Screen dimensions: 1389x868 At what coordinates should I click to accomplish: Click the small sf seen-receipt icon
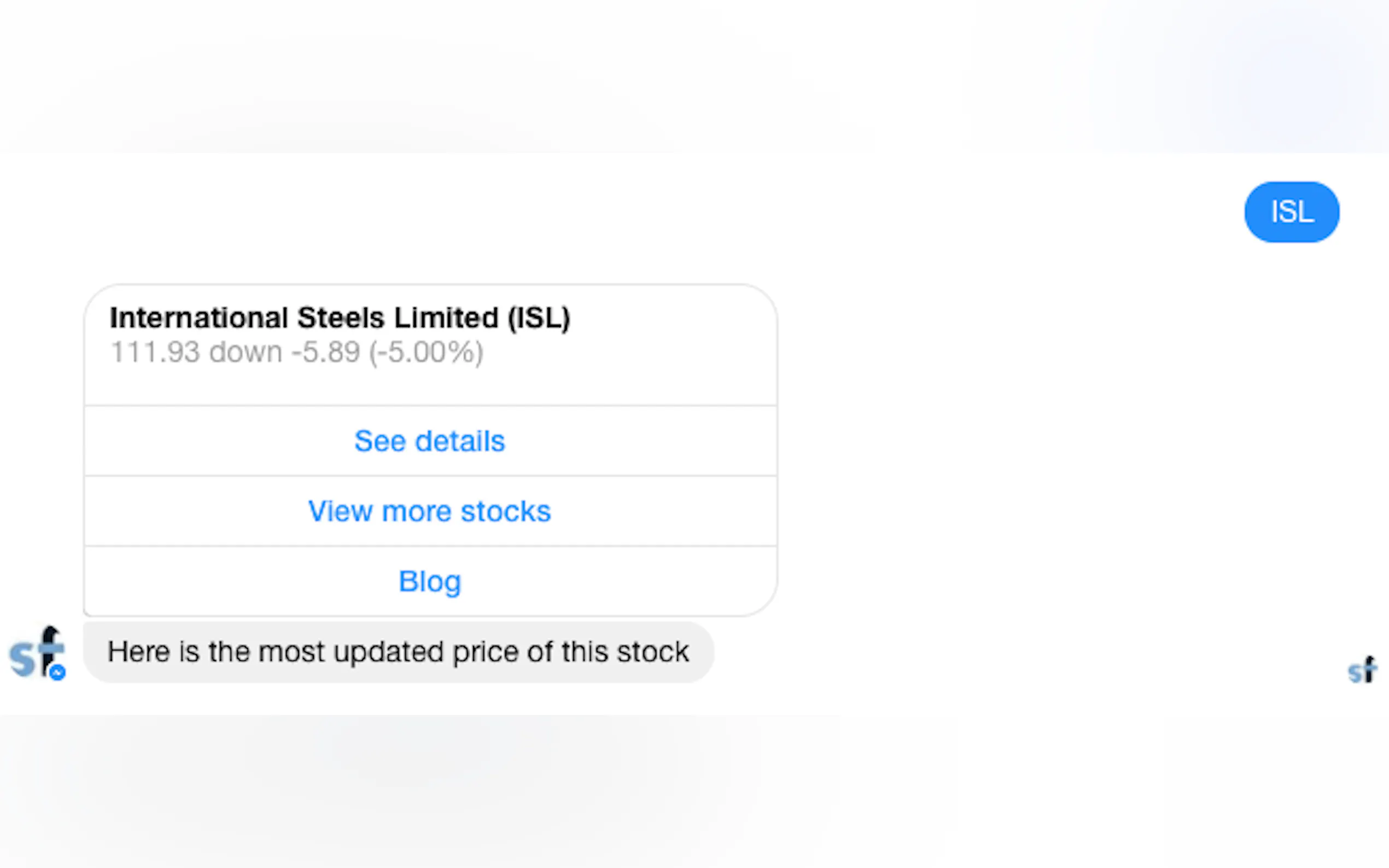click(x=1362, y=670)
